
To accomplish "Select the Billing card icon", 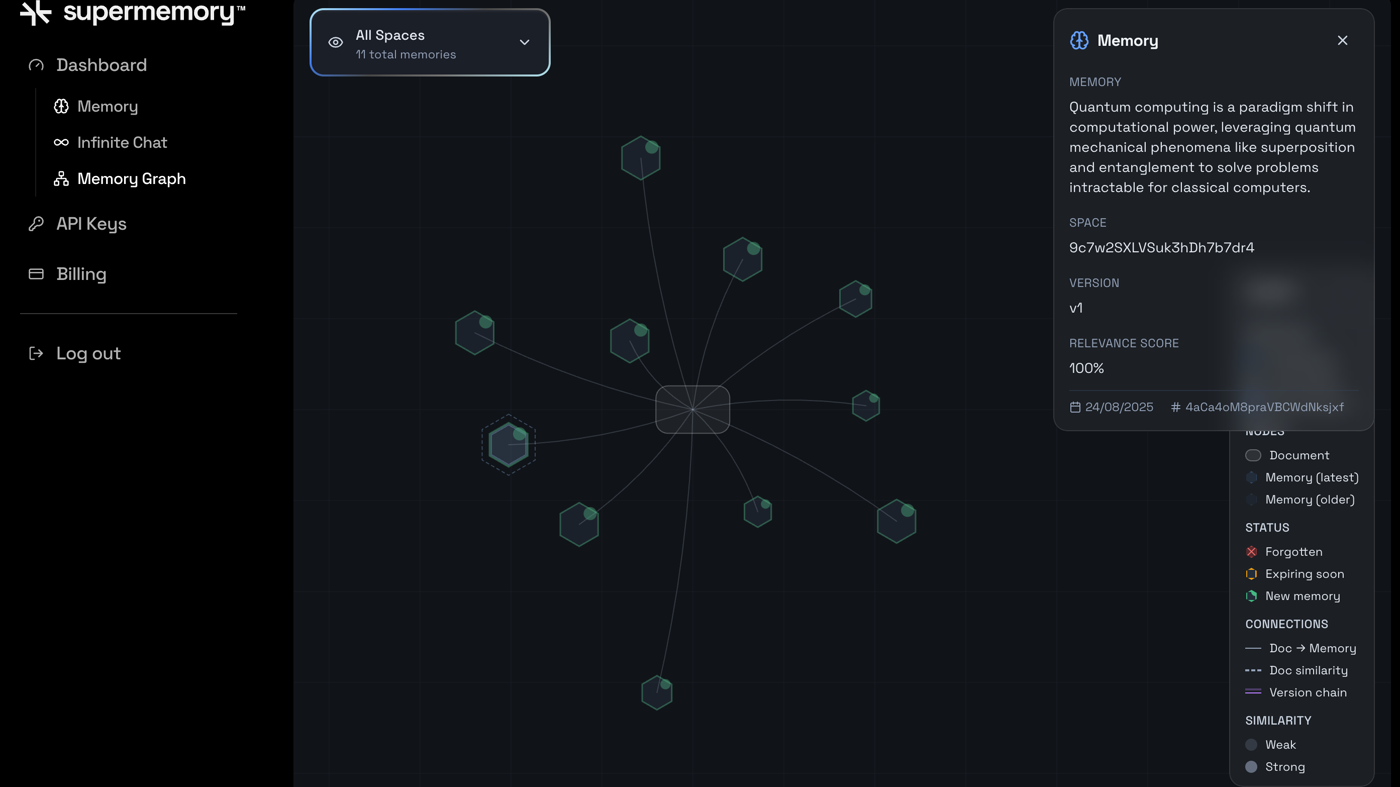I will pos(36,274).
